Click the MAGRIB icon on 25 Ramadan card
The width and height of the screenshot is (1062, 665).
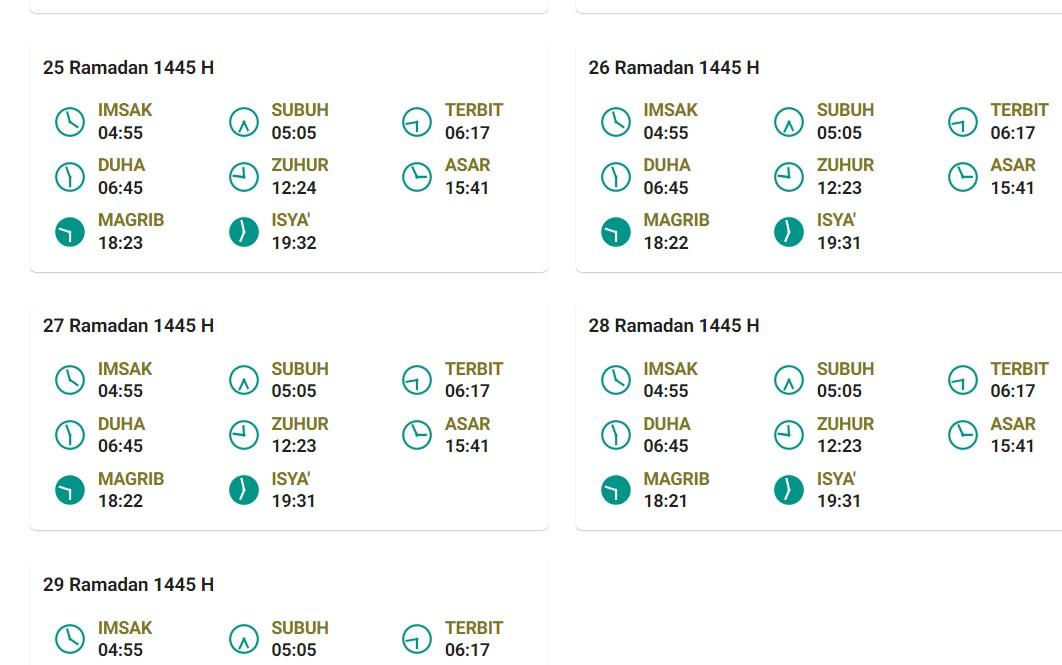point(69,231)
